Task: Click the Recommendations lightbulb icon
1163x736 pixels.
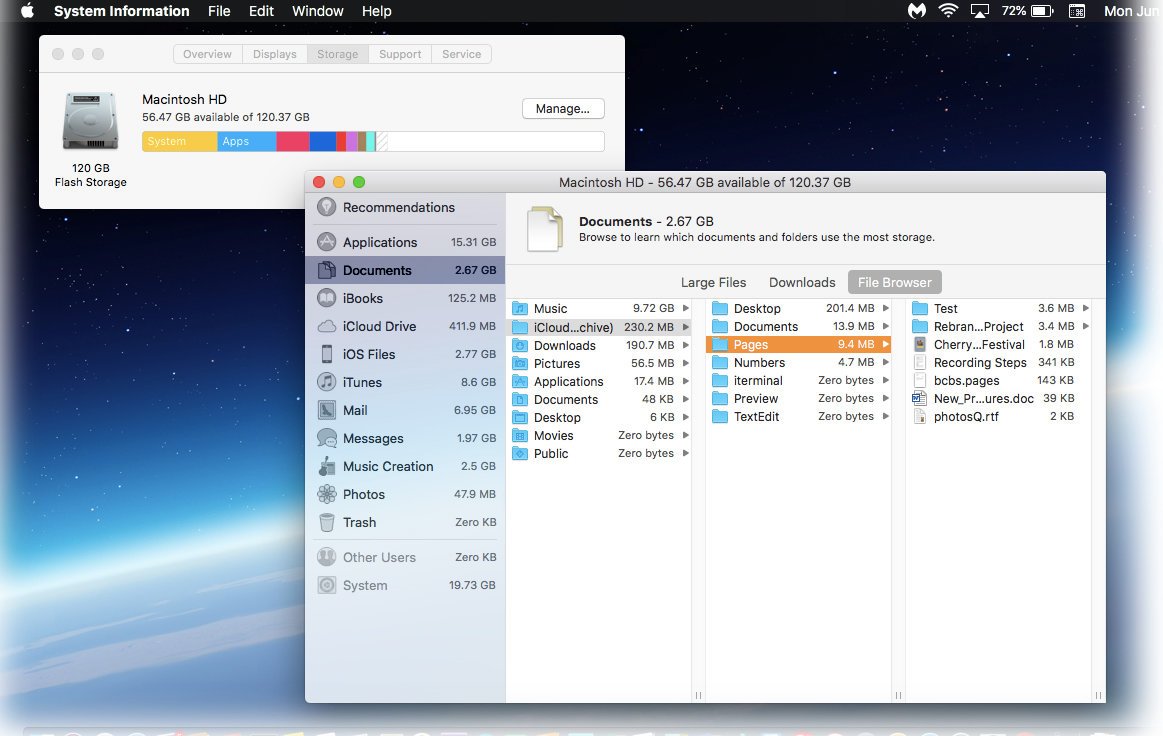Action: [326, 207]
